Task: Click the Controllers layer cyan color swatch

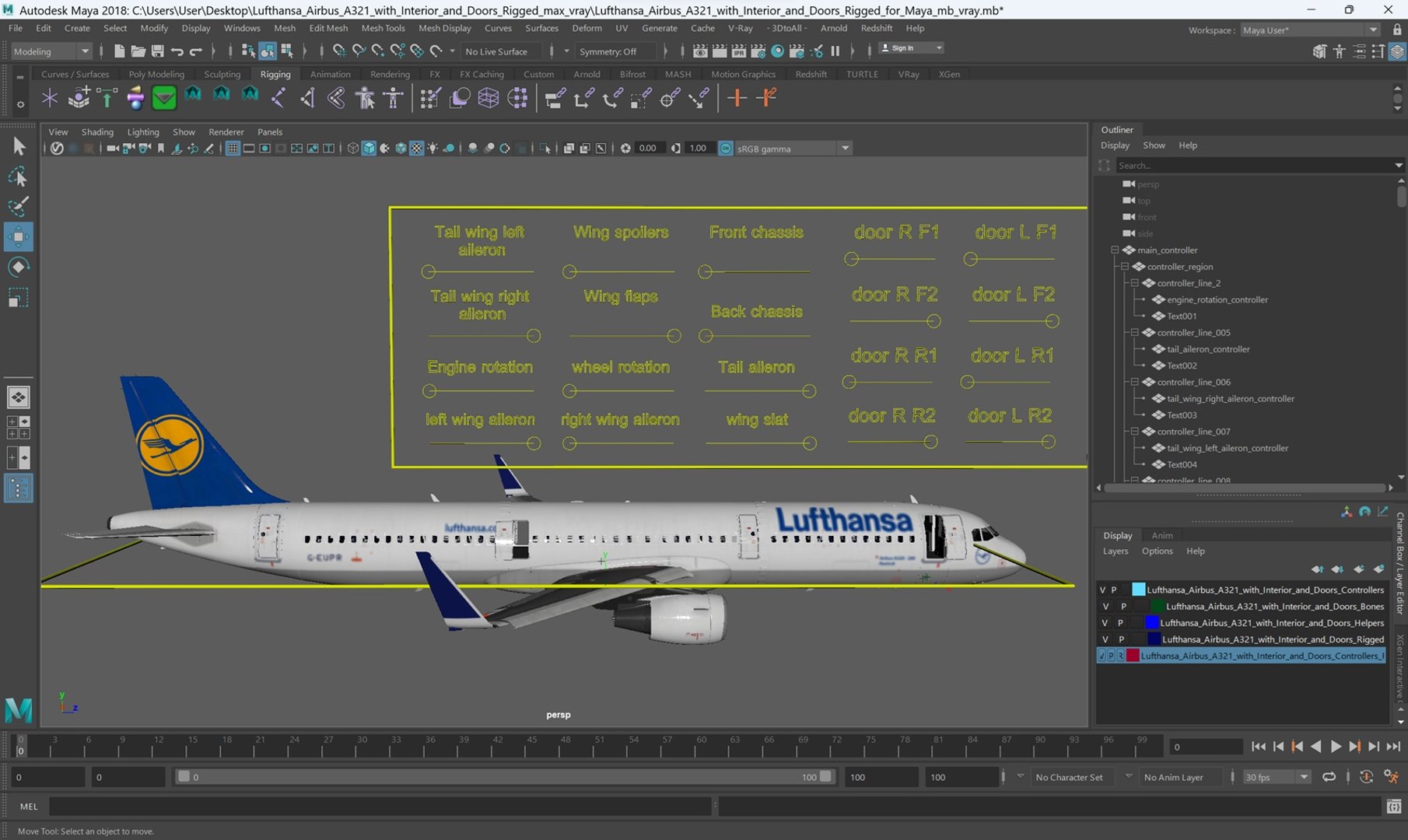Action: [x=1138, y=590]
